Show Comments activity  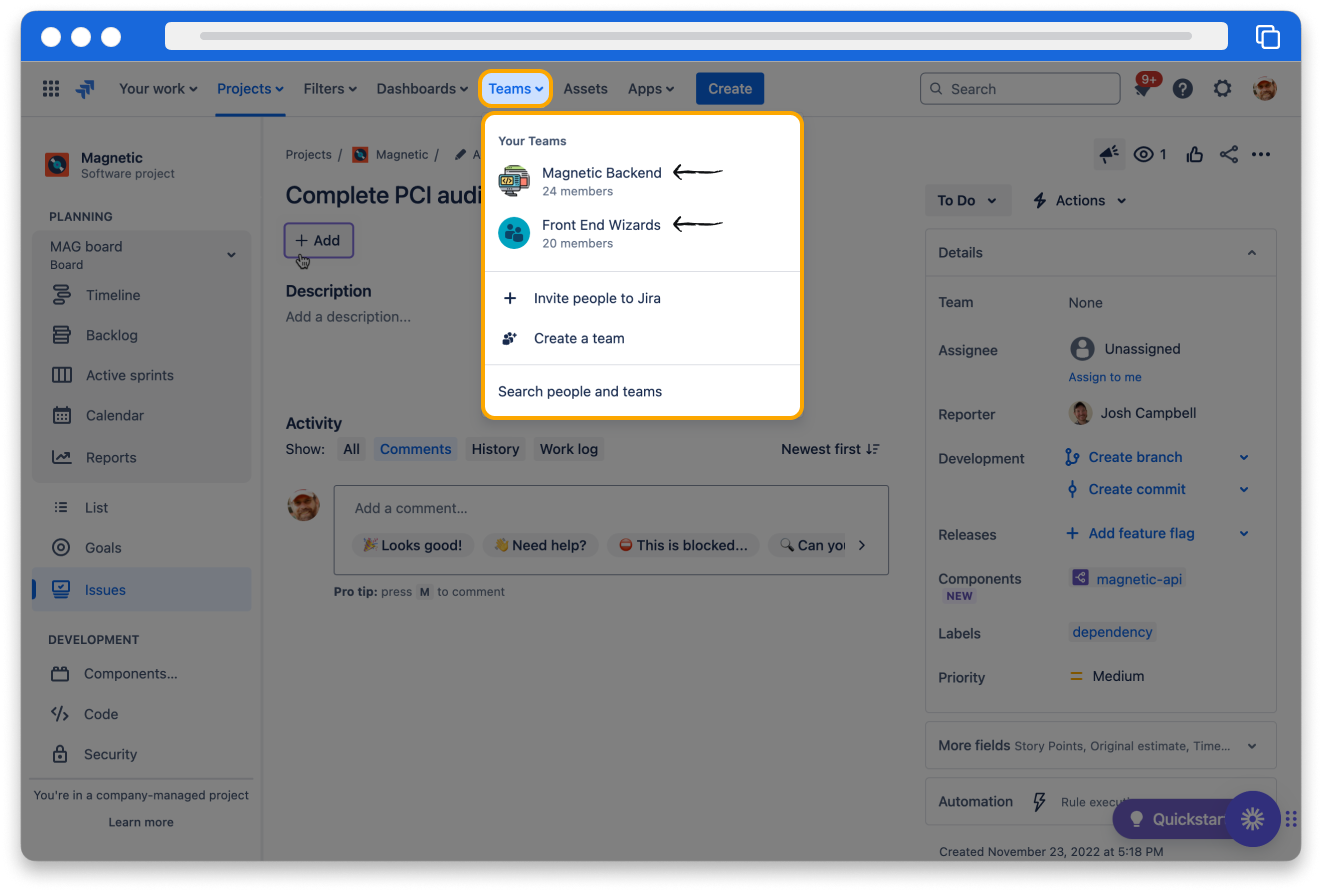pyautogui.click(x=416, y=449)
